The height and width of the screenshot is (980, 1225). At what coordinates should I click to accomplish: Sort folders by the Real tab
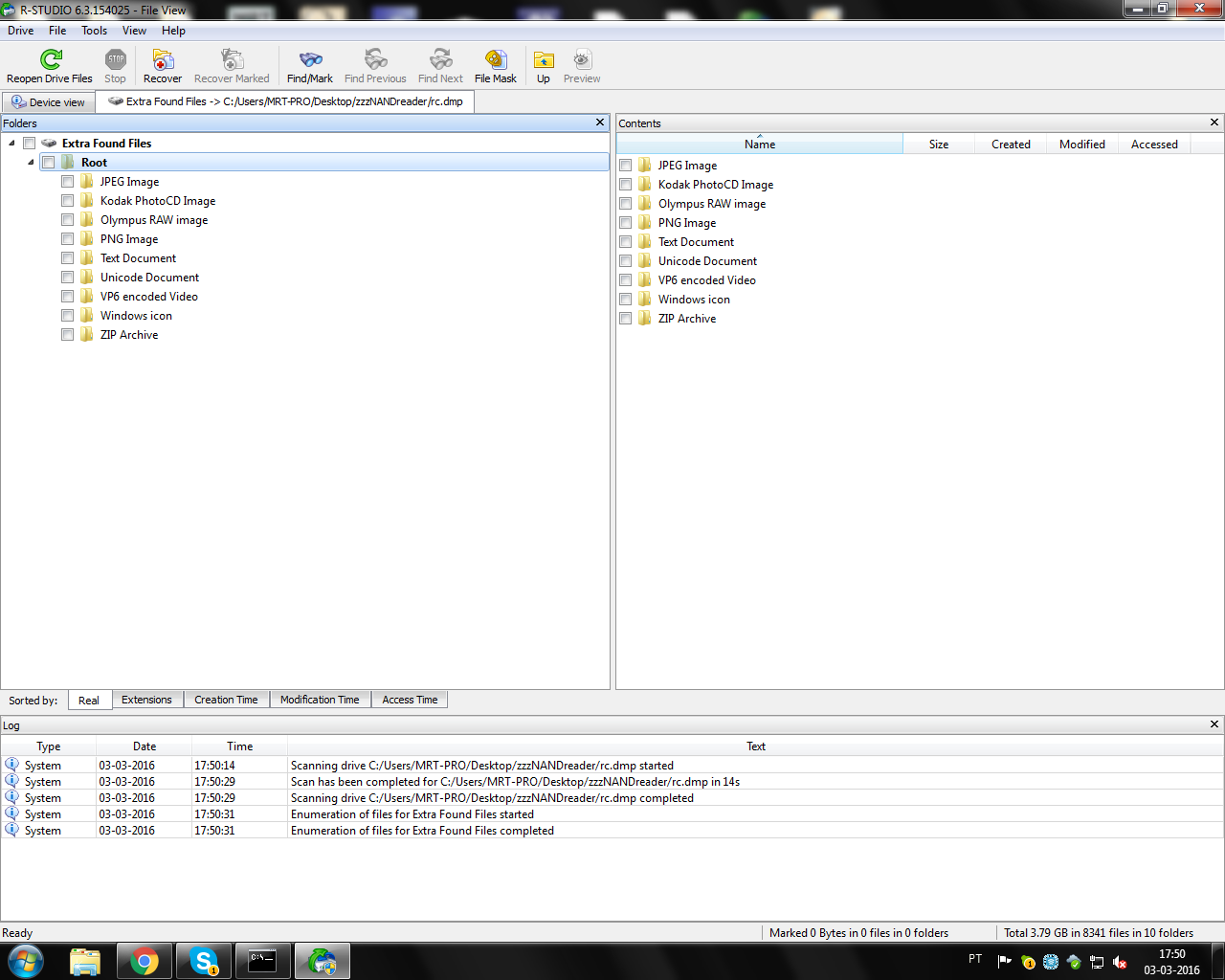coord(89,701)
